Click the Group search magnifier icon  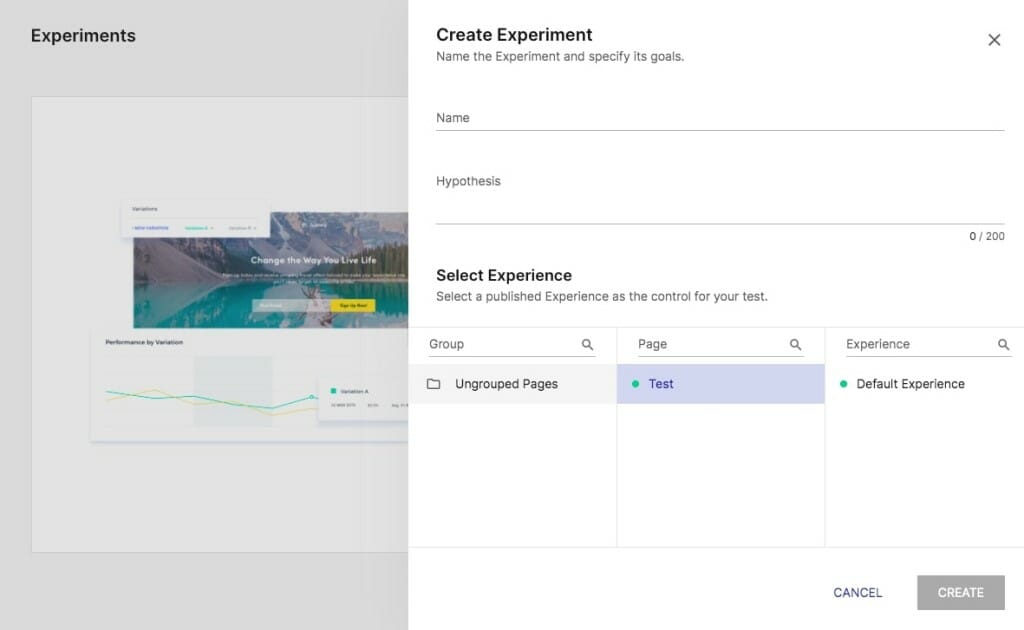coord(587,345)
